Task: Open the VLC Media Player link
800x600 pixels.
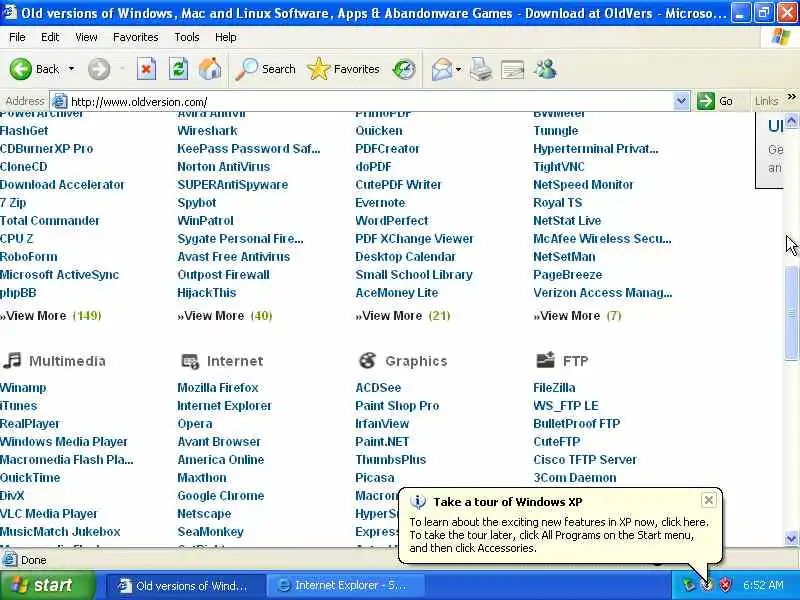Action: (48, 514)
